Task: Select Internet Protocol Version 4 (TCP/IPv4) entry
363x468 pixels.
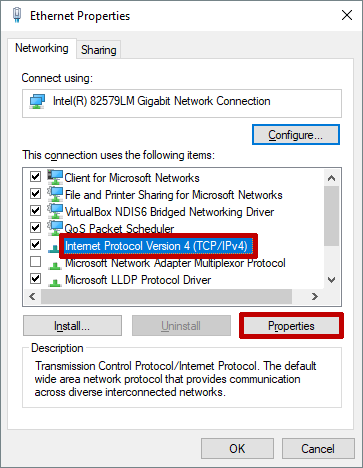Action: coord(156,246)
